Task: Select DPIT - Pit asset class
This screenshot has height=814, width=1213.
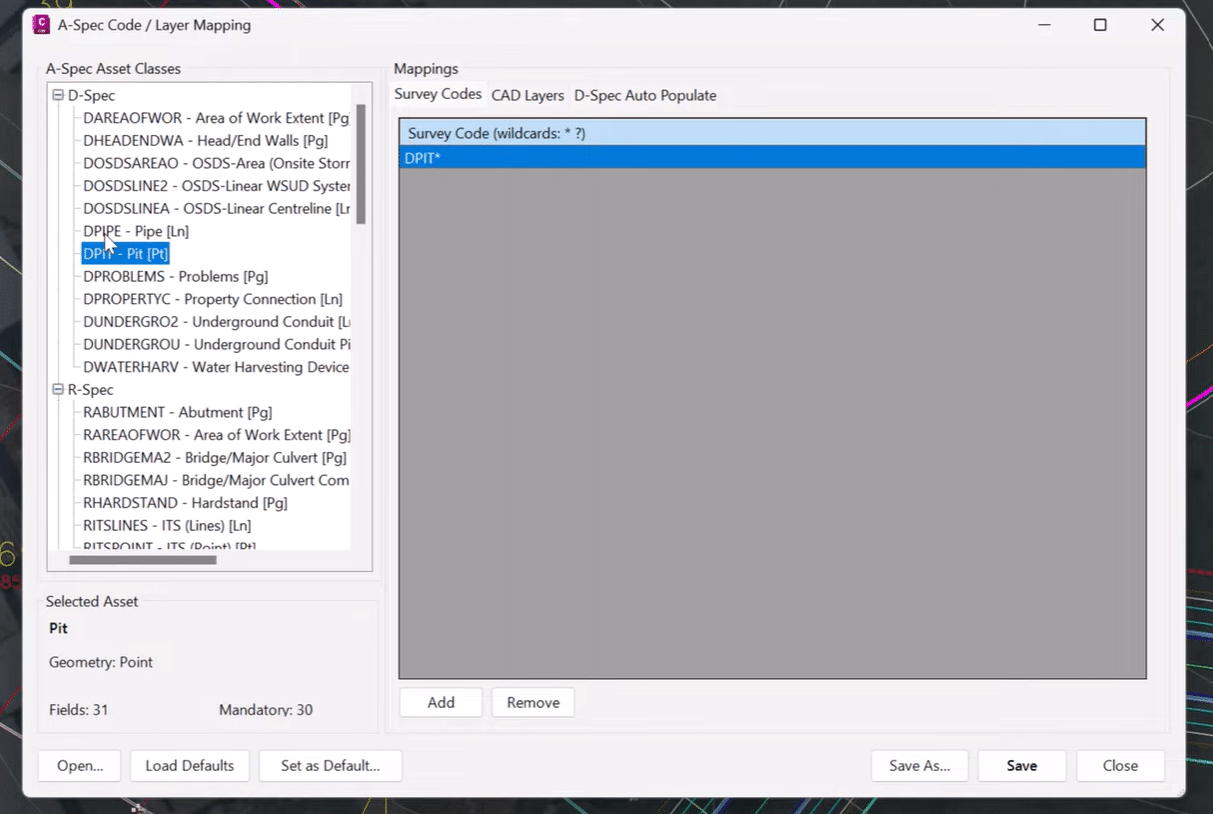Action: click(x=126, y=254)
